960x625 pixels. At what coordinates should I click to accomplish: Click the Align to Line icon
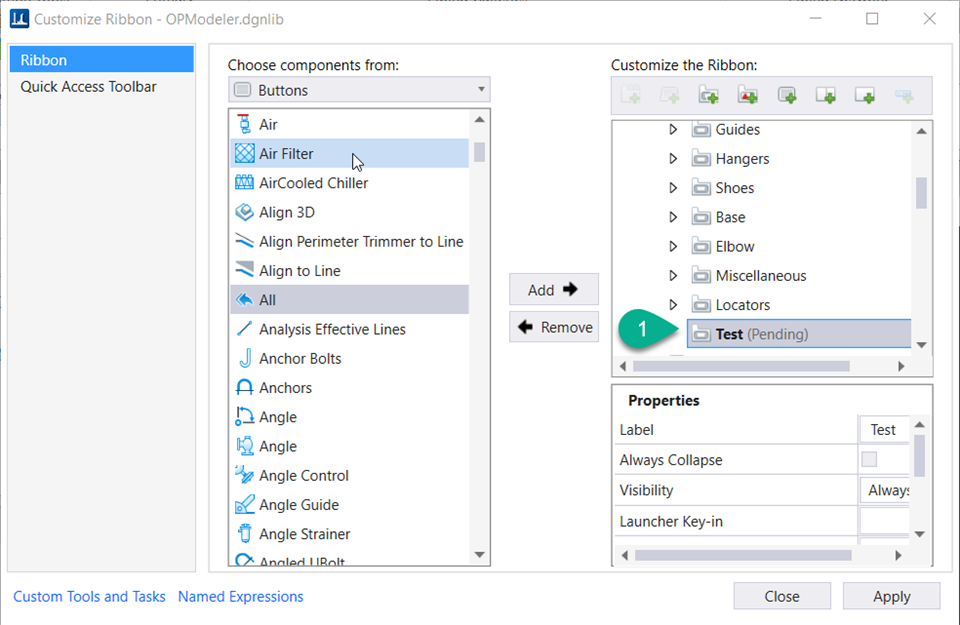244,270
